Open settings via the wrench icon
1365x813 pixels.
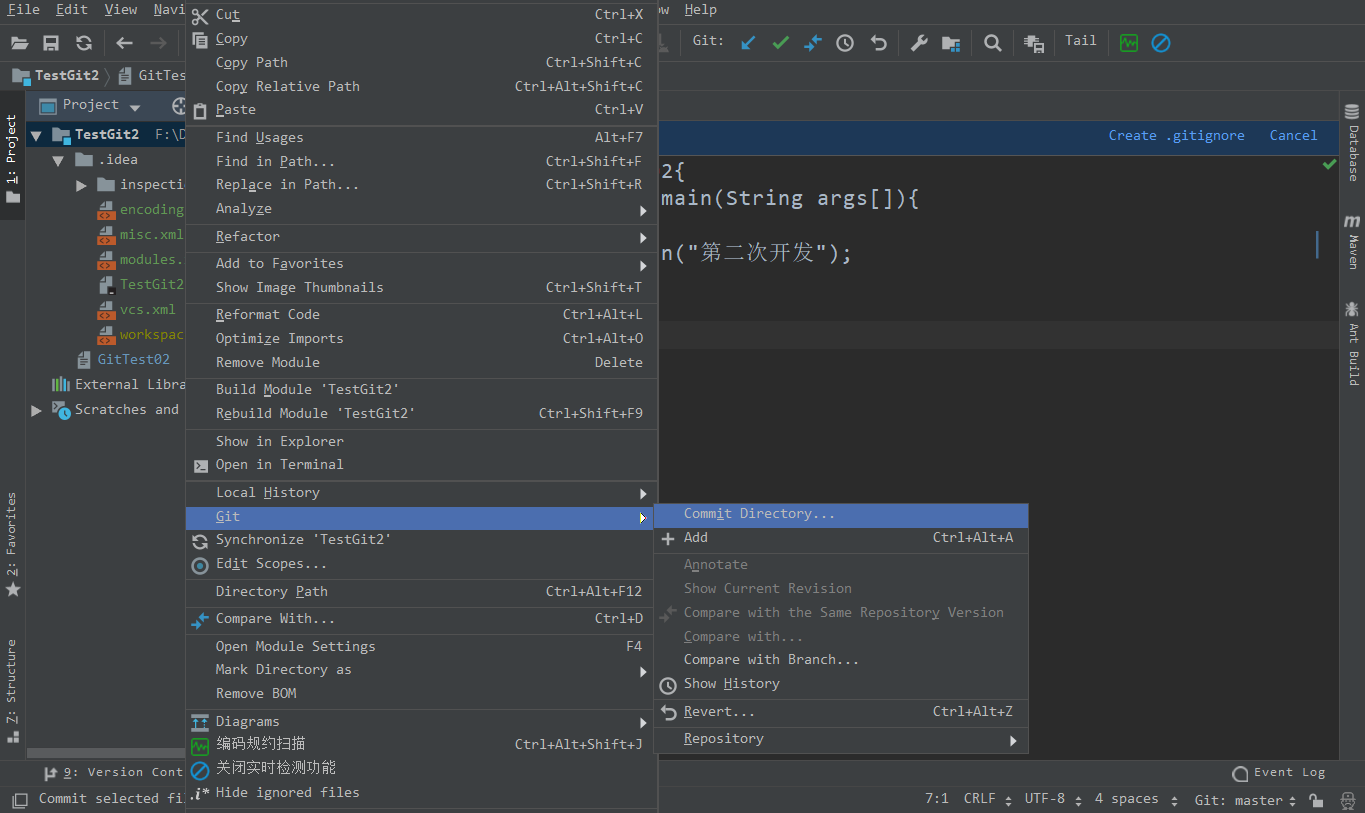(918, 43)
